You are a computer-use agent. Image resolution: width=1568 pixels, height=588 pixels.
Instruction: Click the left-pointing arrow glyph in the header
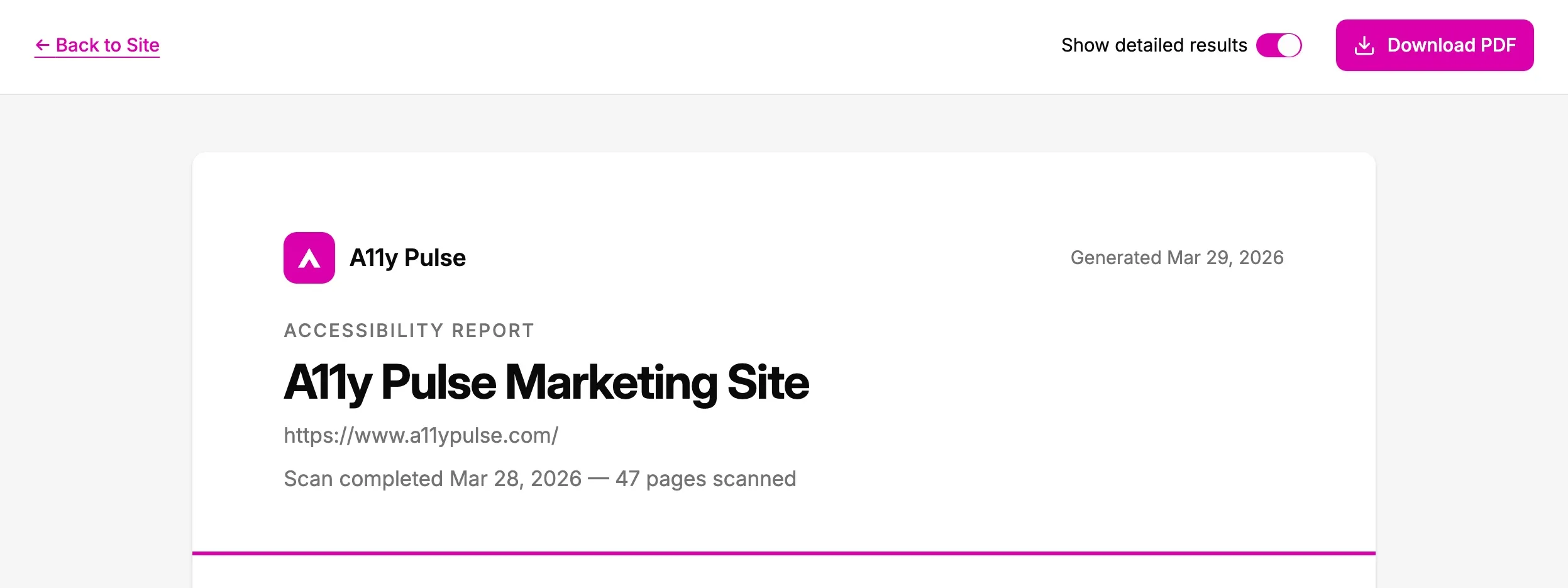[41, 45]
